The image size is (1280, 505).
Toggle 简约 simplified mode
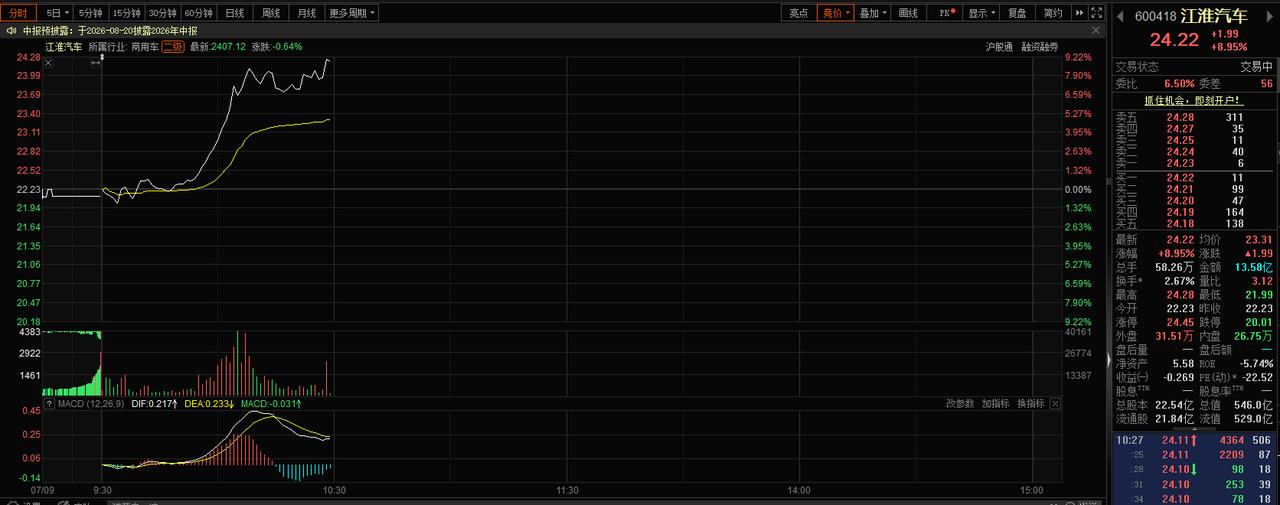[1052, 13]
